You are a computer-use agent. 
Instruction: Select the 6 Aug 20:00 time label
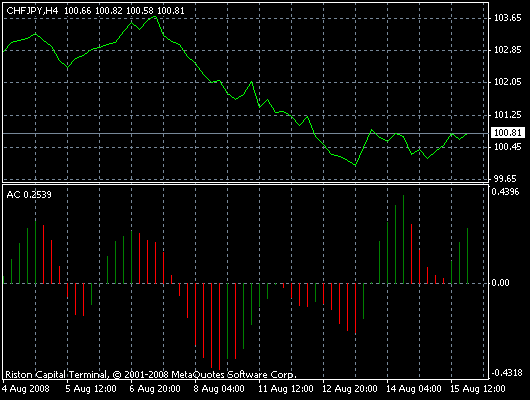pos(155,389)
